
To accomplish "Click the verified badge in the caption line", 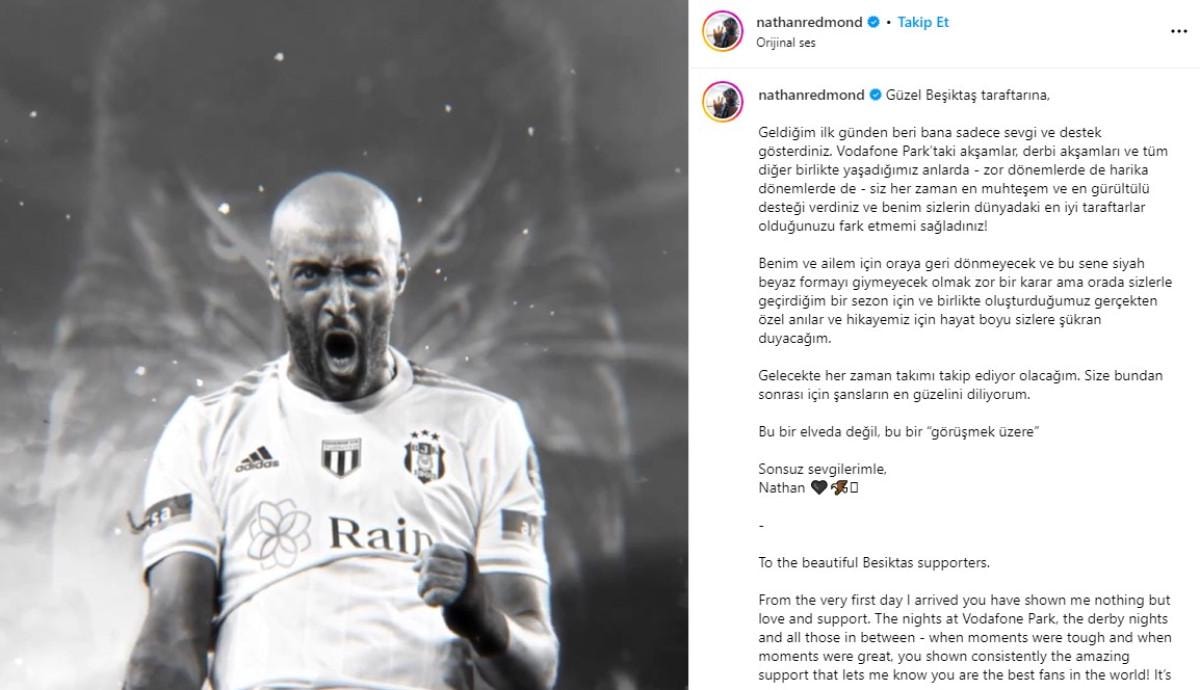I will pos(875,95).
